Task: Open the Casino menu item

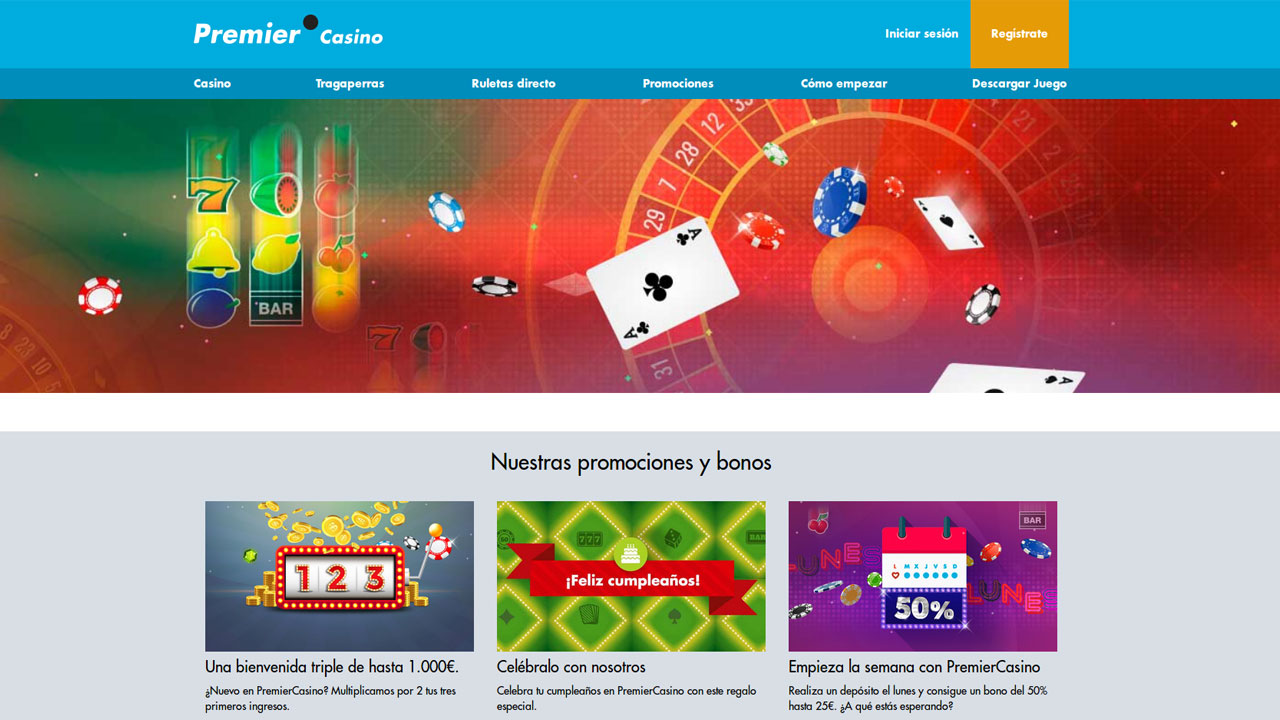Action: point(212,84)
